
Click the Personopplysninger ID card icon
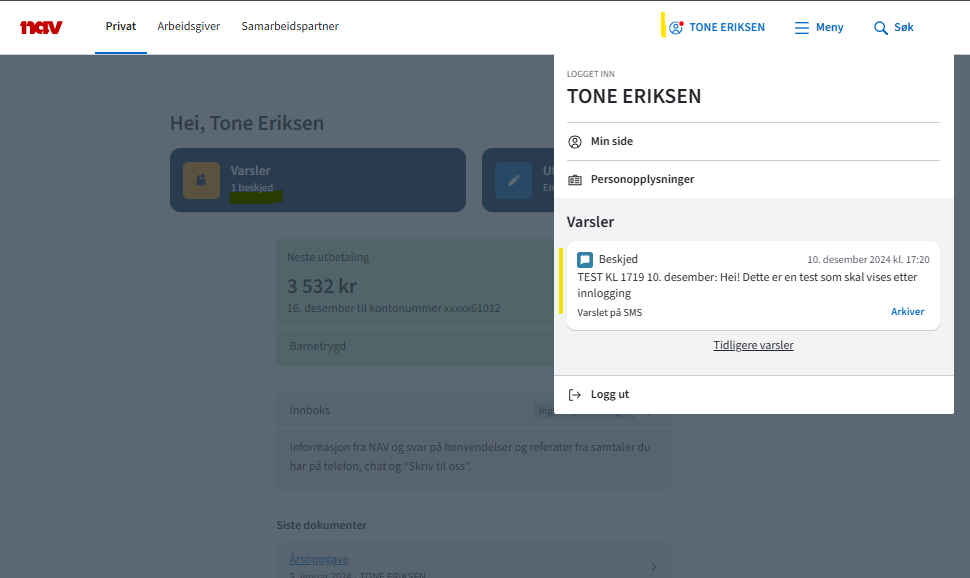click(x=575, y=180)
